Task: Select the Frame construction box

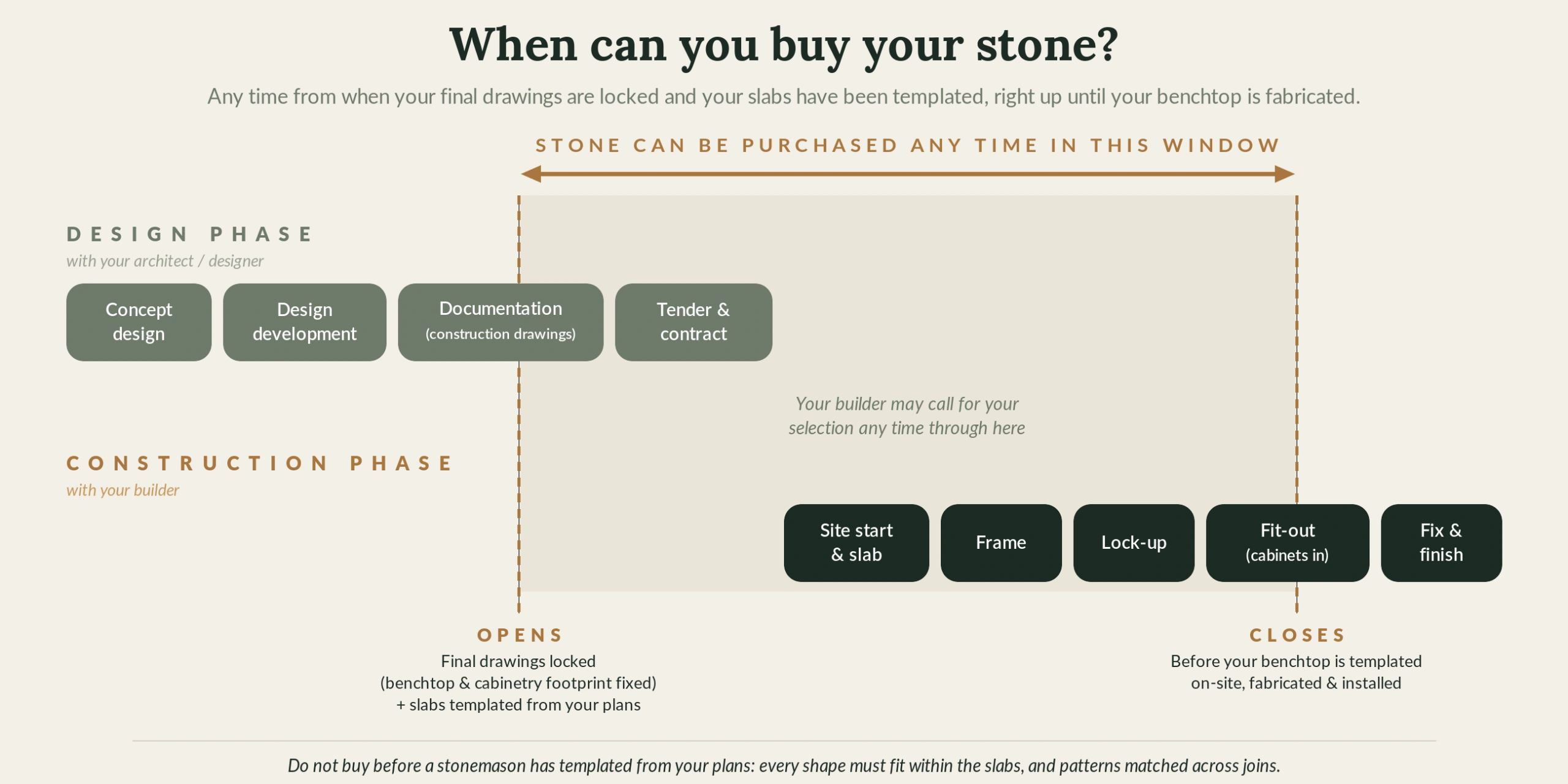Action: click(1001, 543)
